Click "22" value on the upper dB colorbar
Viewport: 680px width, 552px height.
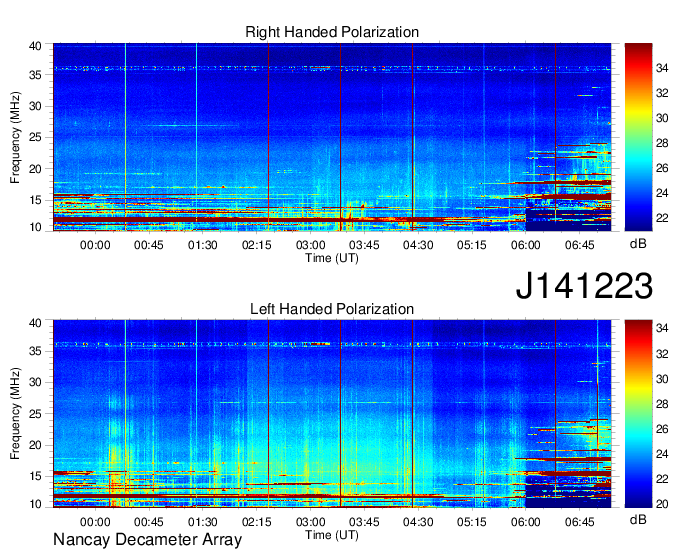coord(662,218)
